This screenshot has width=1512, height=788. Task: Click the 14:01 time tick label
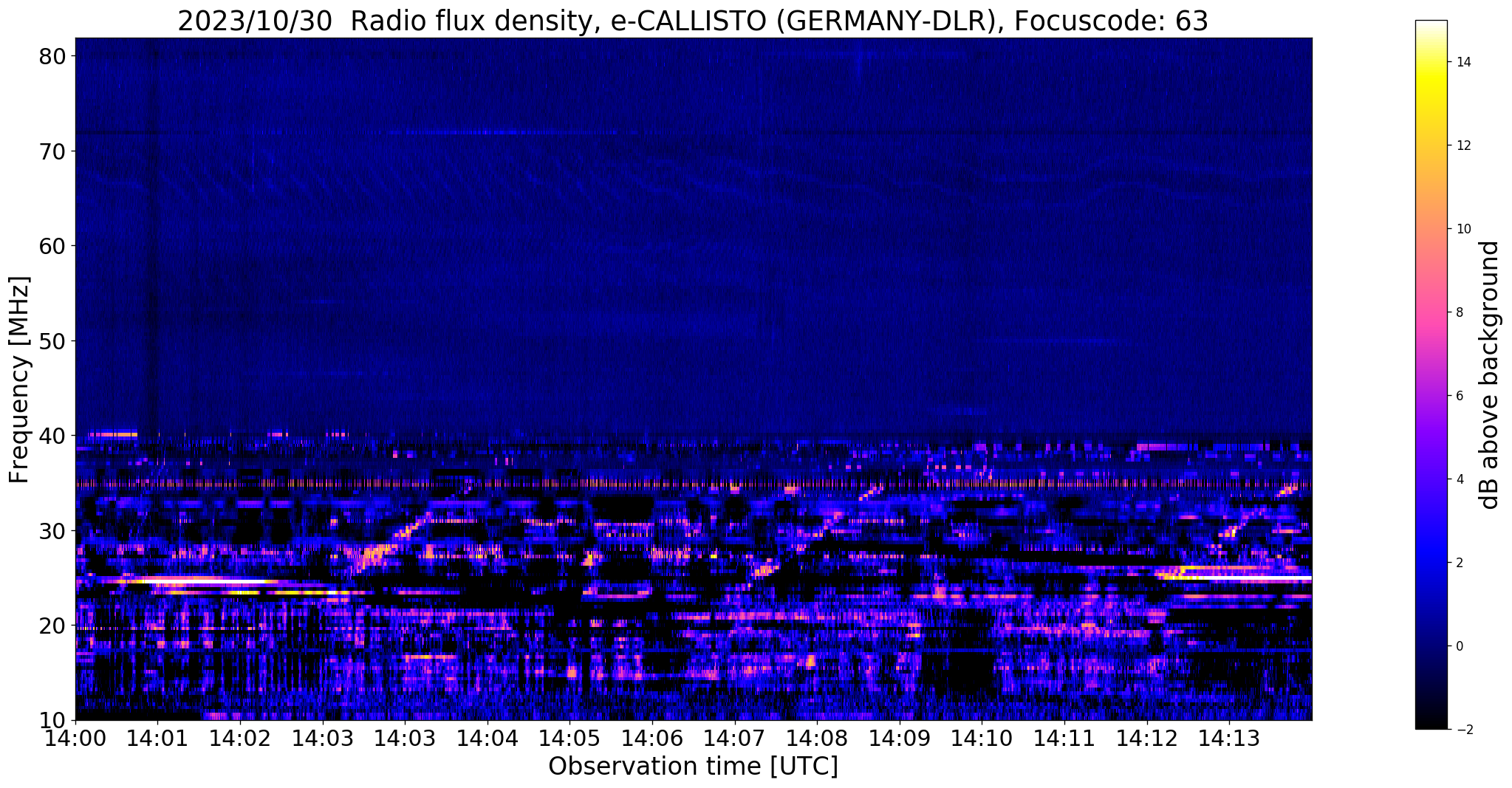pos(157,739)
